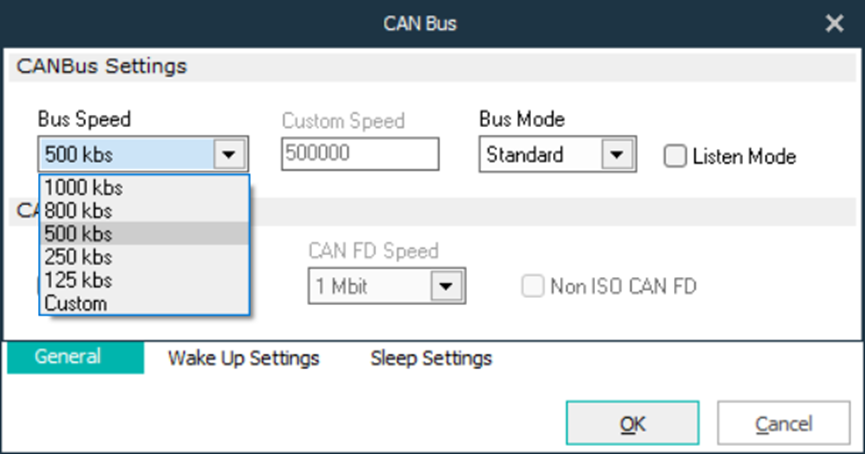Click the Standard bus mode field
865x454 pixels.
tap(540, 155)
